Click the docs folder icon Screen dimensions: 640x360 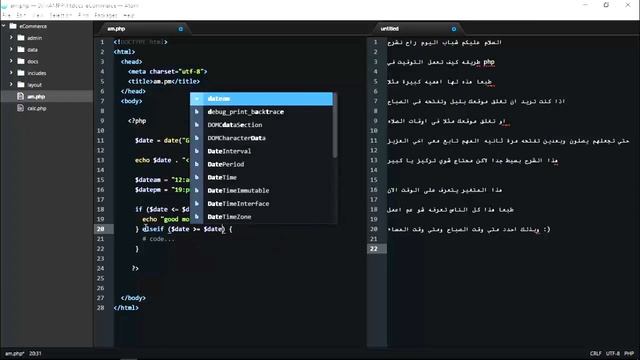(x=21, y=62)
